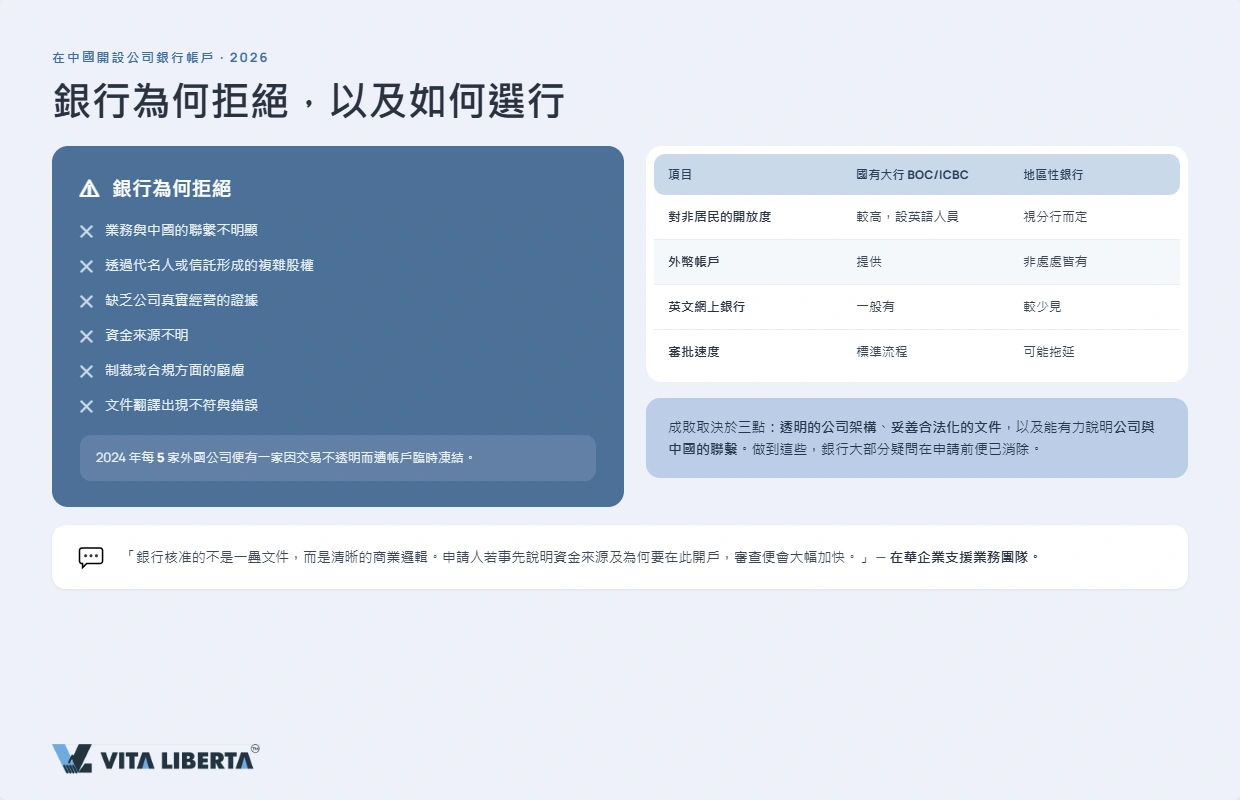Click the cell 標準流程
Image resolution: width=1240 pixels, height=800 pixels.
point(882,352)
